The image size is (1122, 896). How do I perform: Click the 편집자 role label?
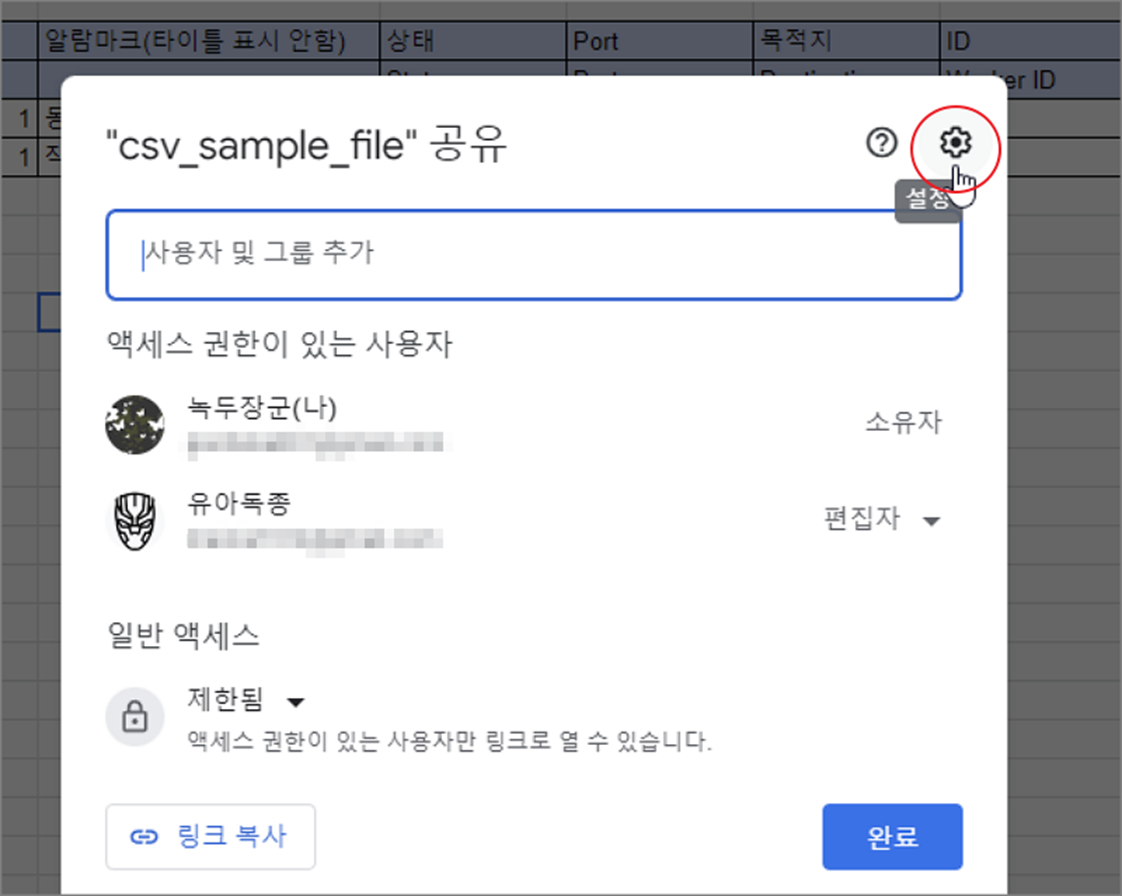point(862,518)
